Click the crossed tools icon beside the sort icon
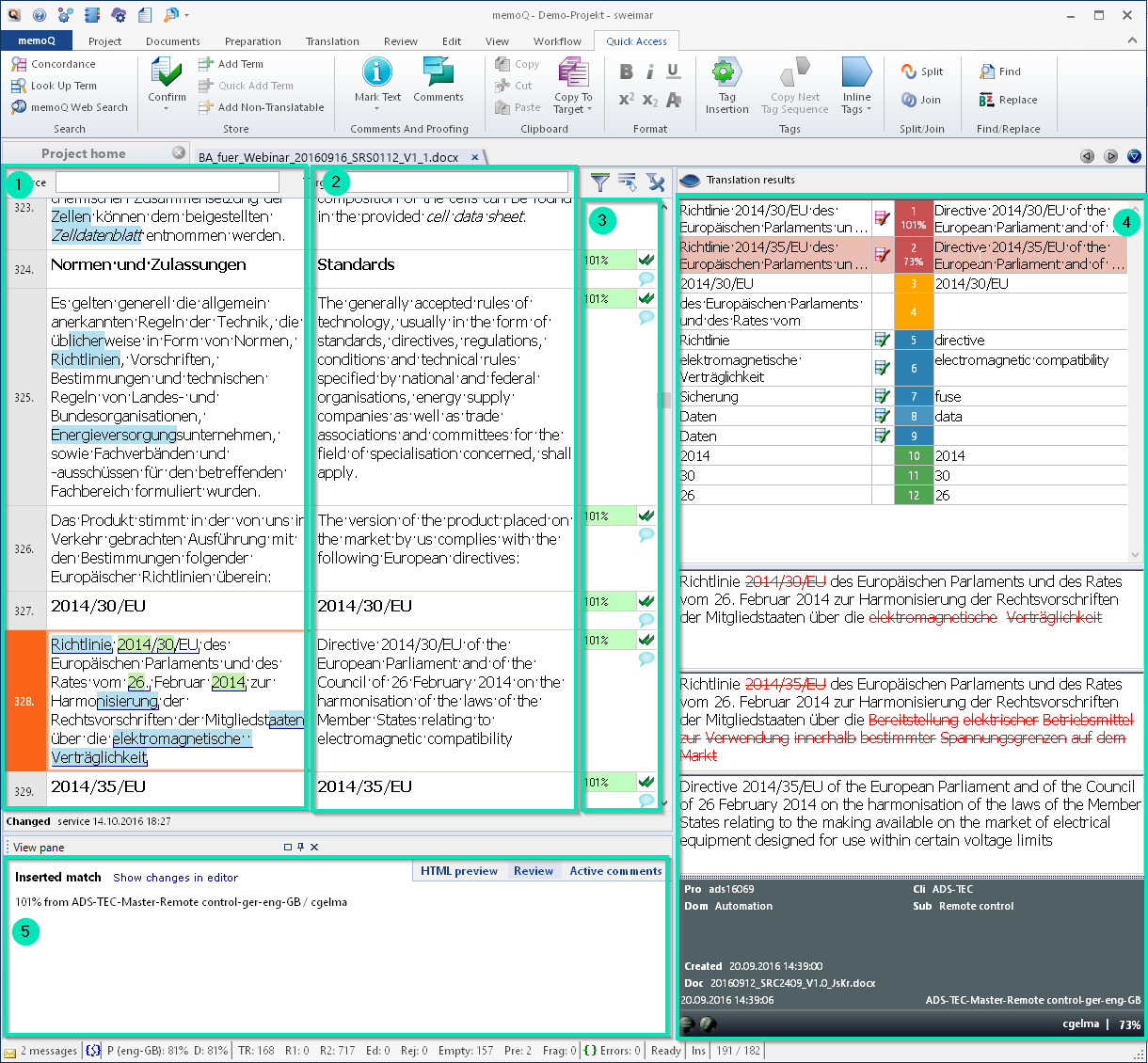1148x1063 pixels. point(656,182)
